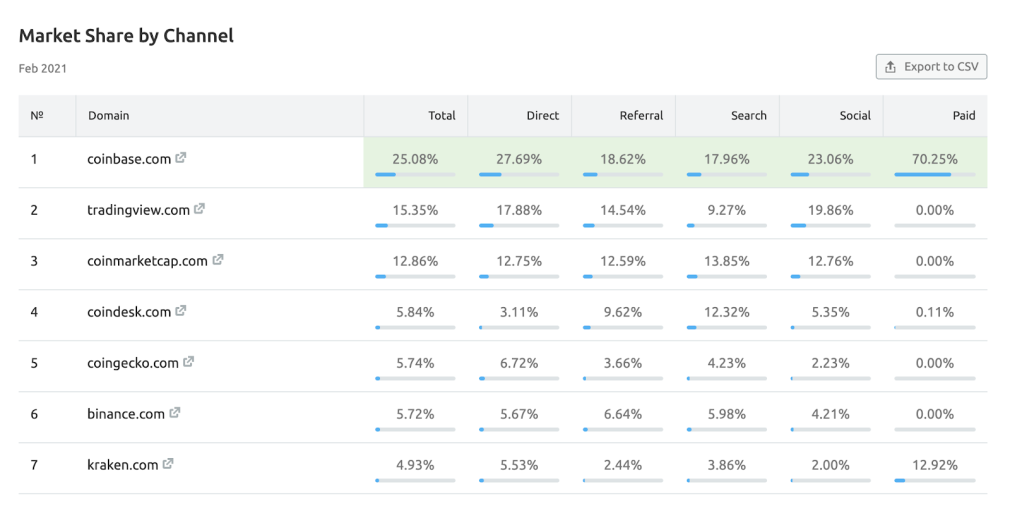Open external link icon beside coinmarketcap.com
This screenshot has height=506, width=1010.
coord(218,260)
